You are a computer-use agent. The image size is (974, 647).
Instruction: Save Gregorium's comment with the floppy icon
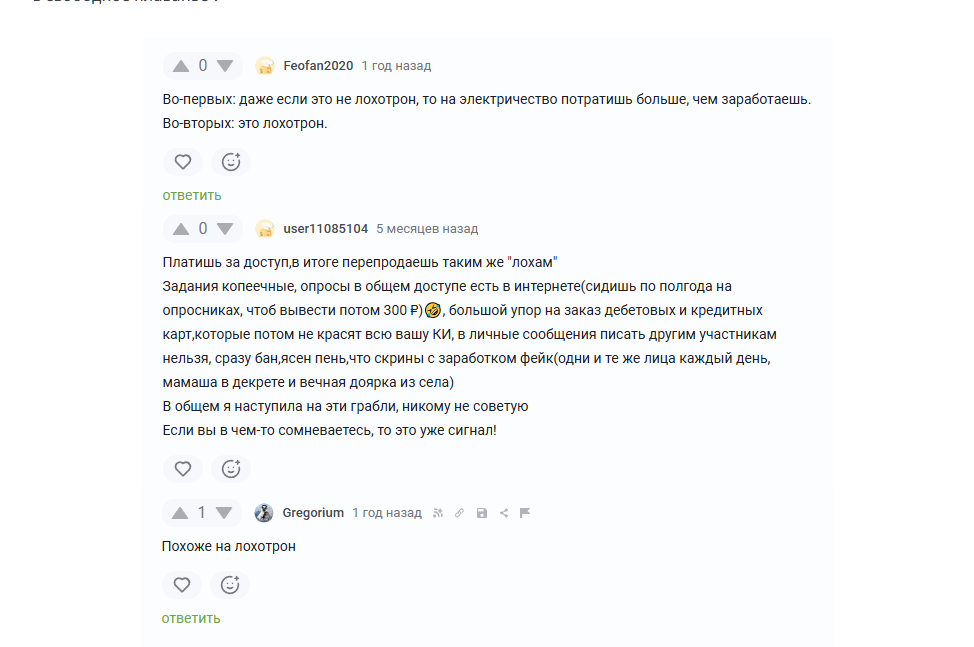click(x=481, y=513)
